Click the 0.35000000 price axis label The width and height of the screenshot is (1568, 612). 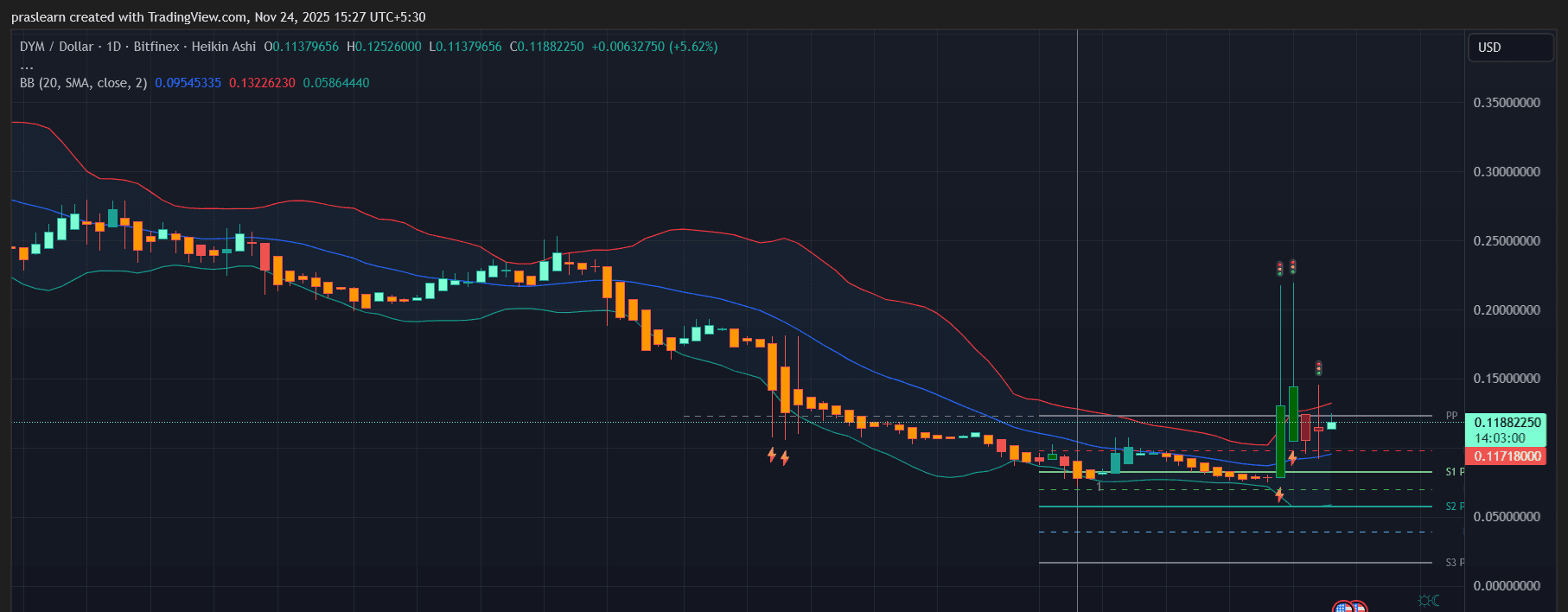1507,103
